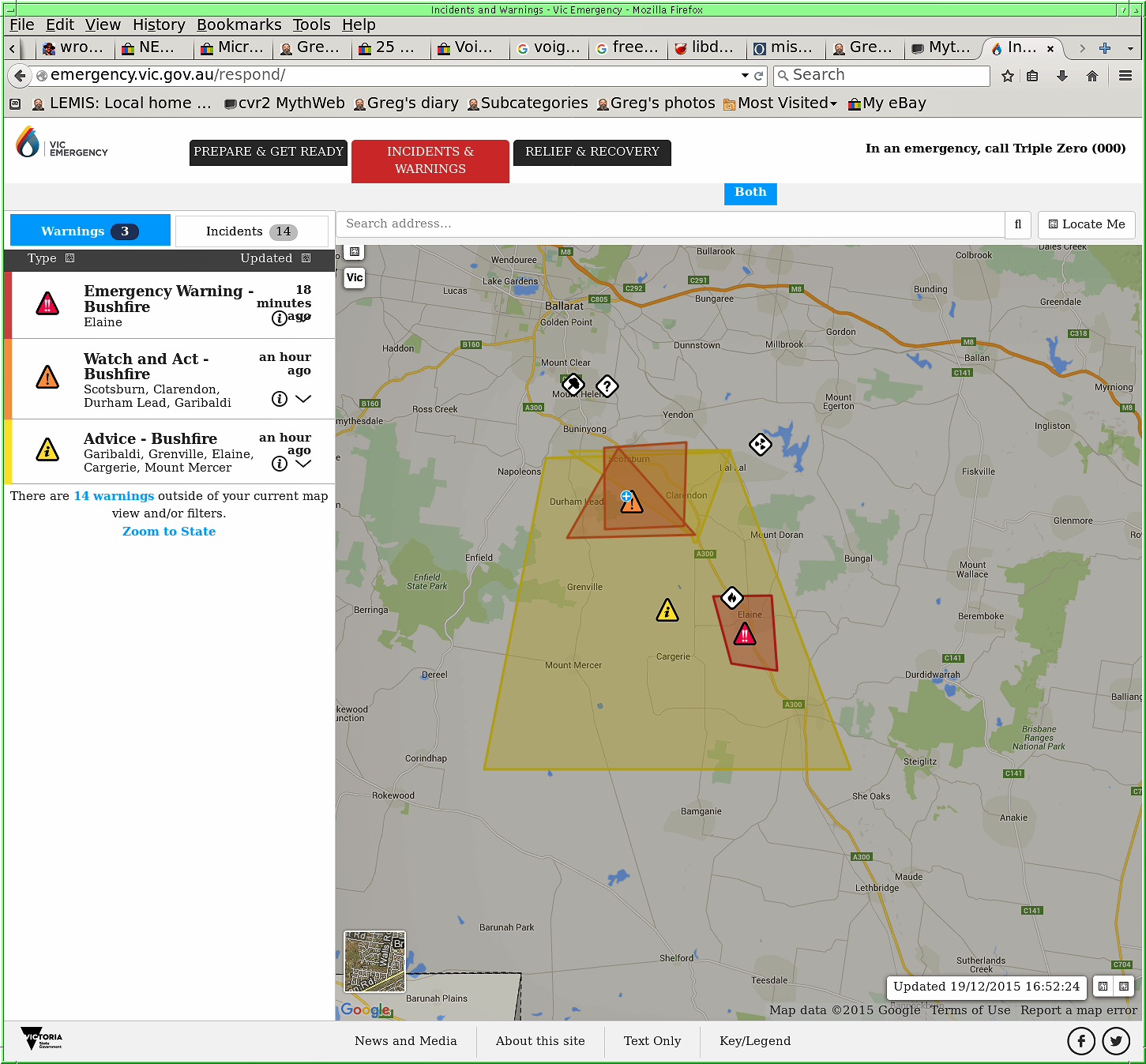Screen dimensions: 1146x1064
Task: Expand the Watch and Act warning chevron
Action: click(303, 399)
